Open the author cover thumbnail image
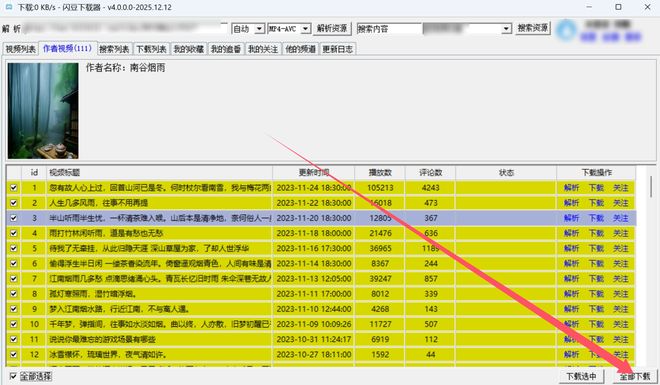660x385 pixels. 43,111
